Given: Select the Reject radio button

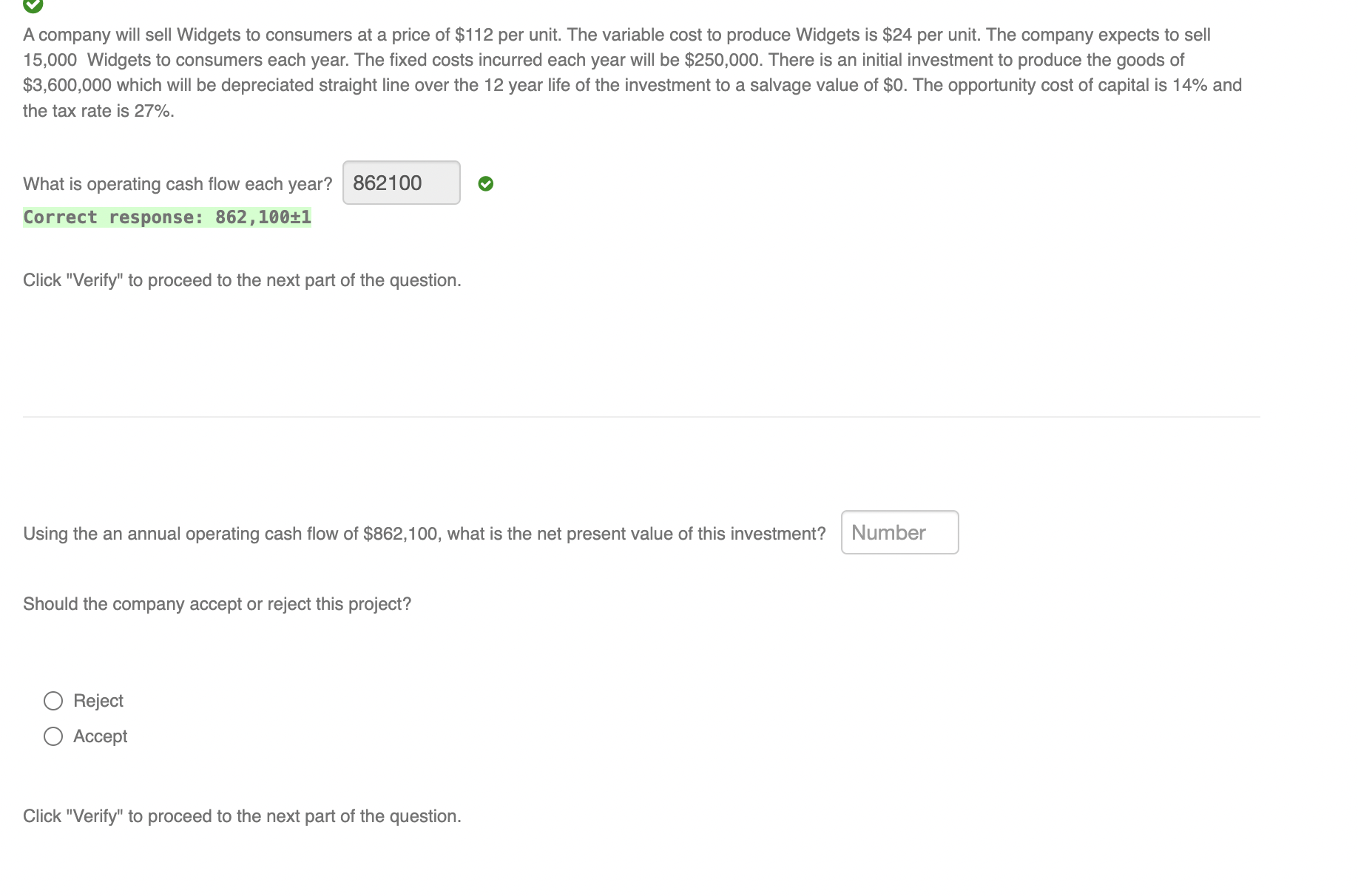Looking at the screenshot, I should coord(53,700).
